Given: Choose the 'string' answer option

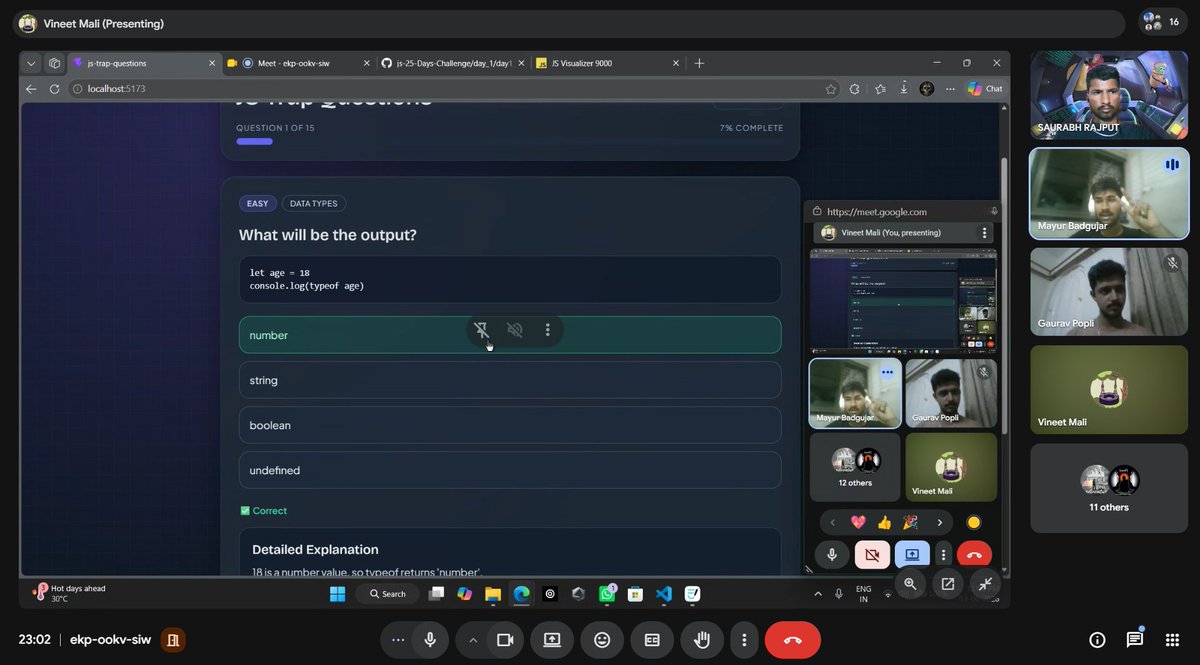Looking at the screenshot, I should [x=510, y=380].
